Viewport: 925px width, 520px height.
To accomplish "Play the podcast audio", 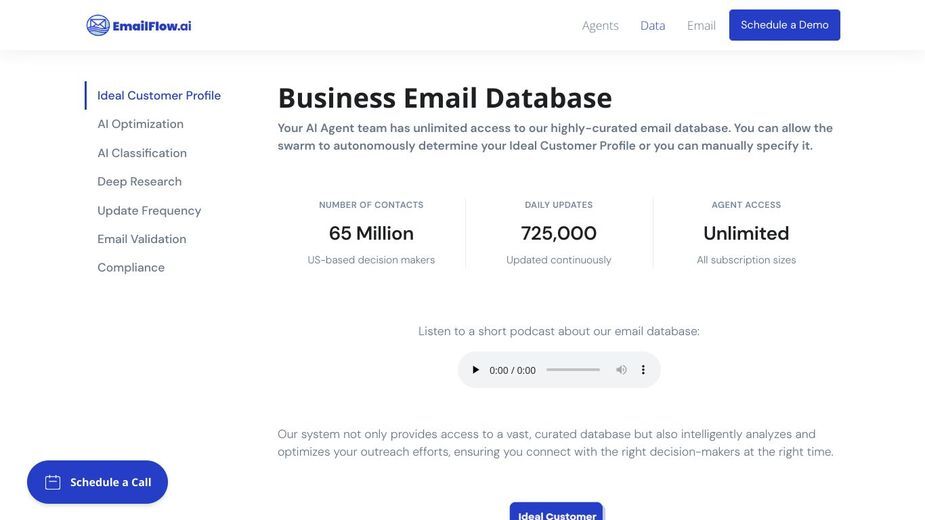I will coord(475,370).
